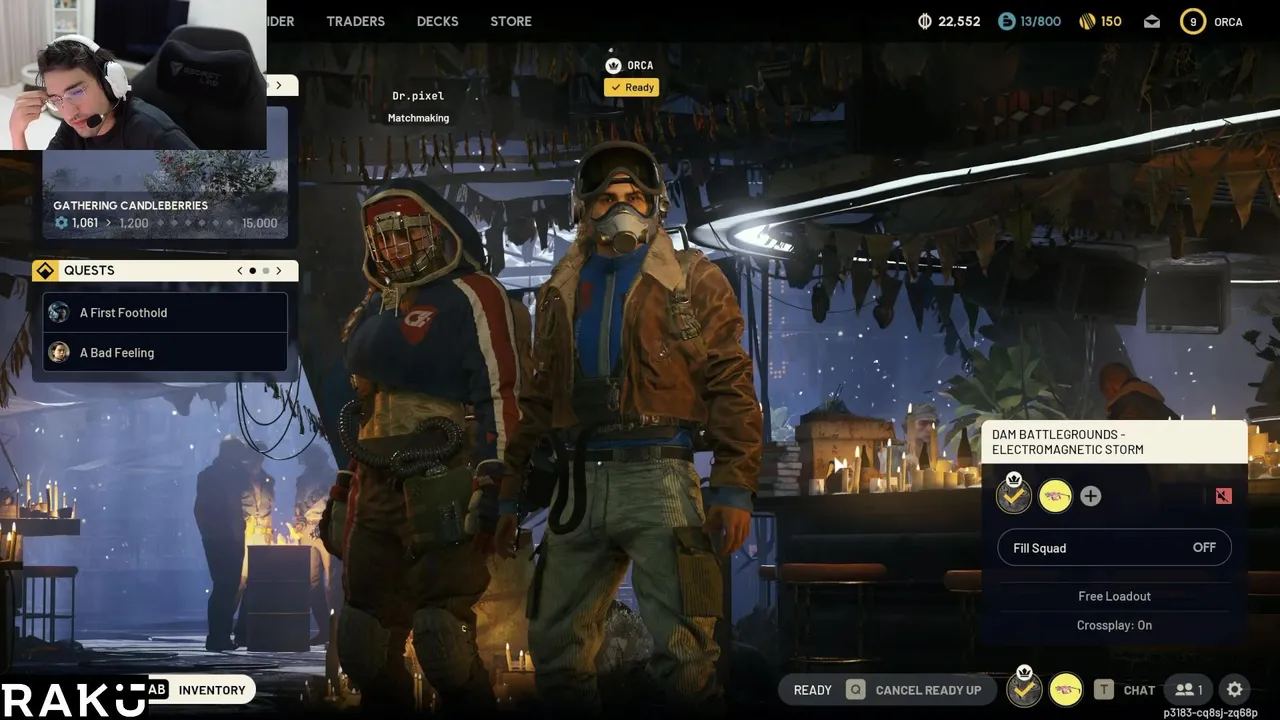Image resolution: width=1280 pixels, height=720 pixels.
Task: Select leader avatar in squad panel
Action: coord(1014,496)
